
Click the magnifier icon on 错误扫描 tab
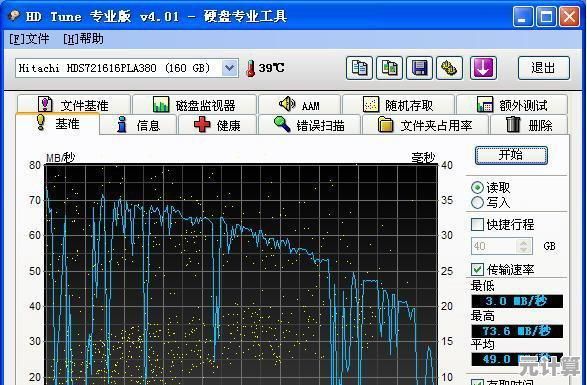point(282,124)
